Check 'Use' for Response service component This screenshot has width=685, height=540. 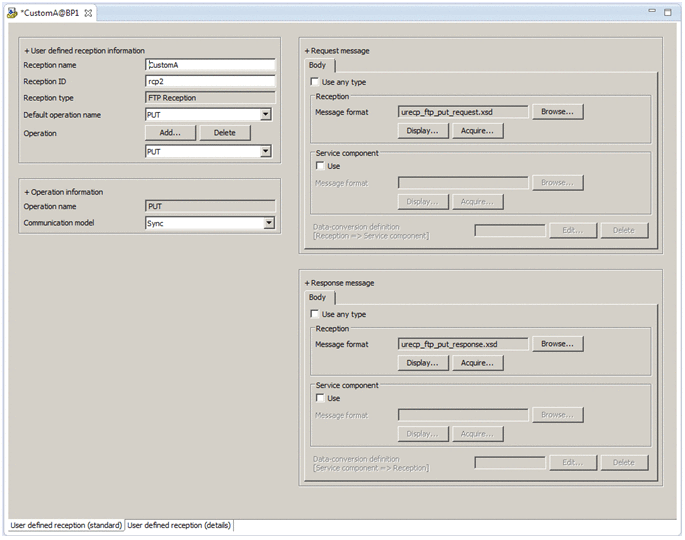(321, 398)
